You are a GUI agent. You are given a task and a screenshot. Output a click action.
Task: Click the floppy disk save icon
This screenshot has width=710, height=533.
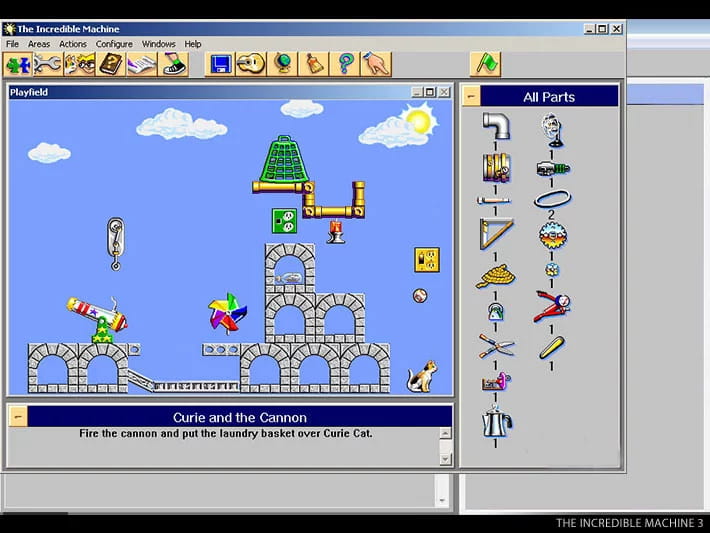coord(220,64)
